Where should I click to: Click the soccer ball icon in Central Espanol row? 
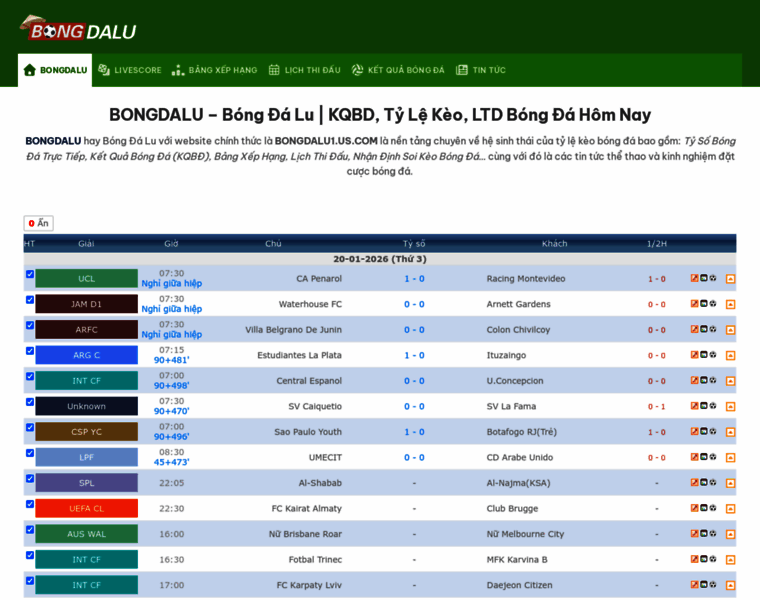(x=713, y=380)
